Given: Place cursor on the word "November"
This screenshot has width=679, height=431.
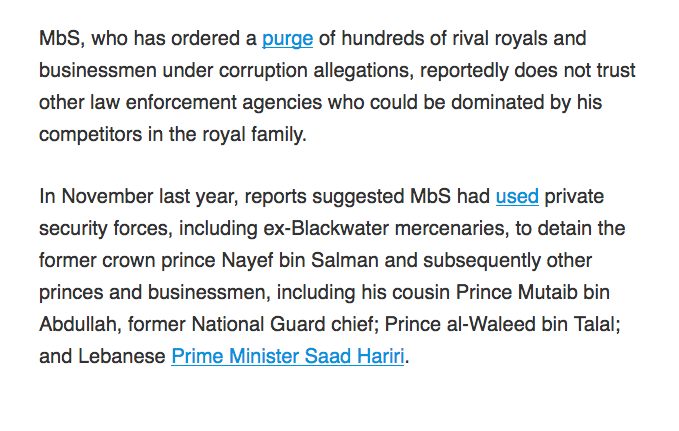Looking at the screenshot, I should coord(107,197).
